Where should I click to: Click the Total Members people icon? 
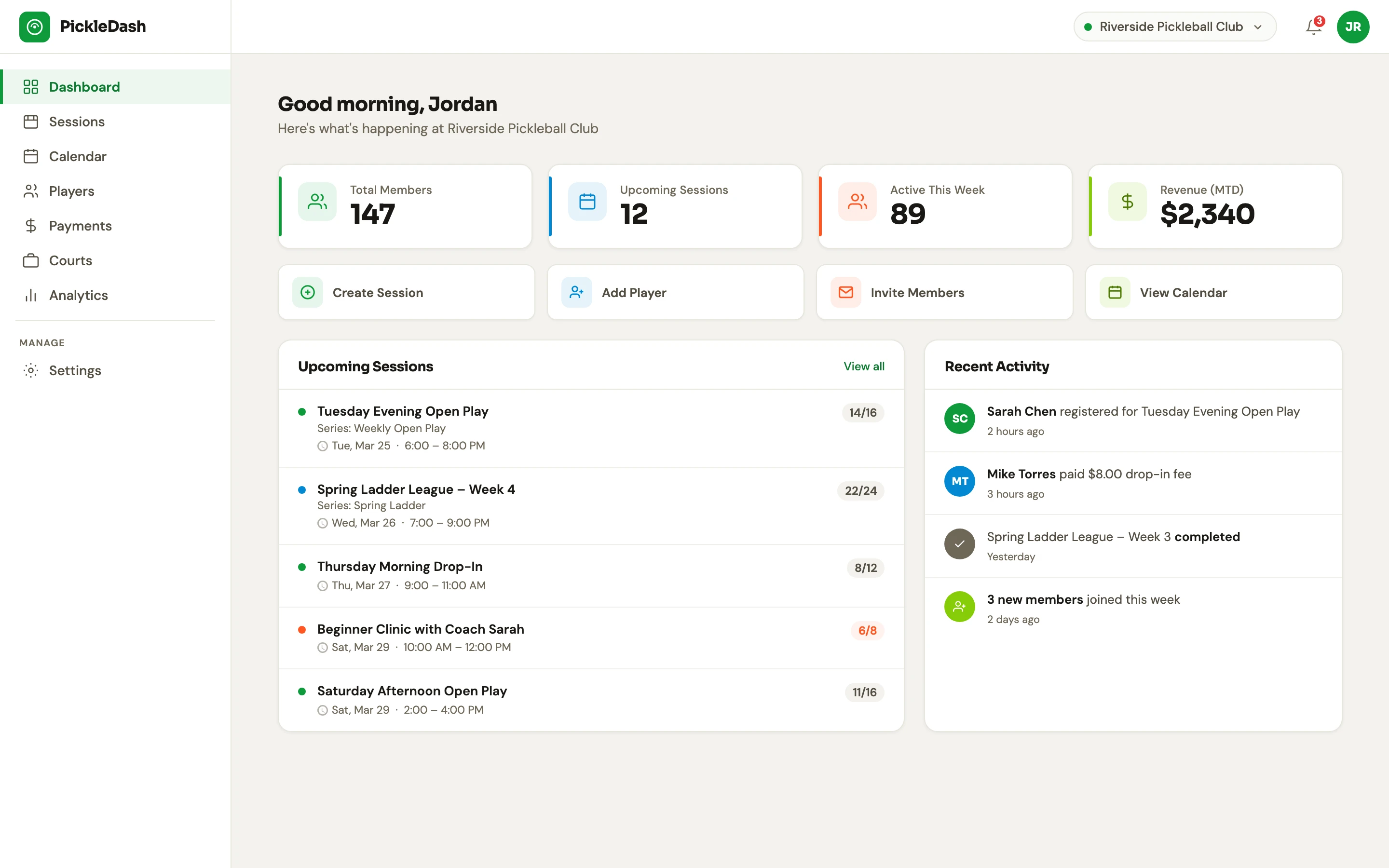click(317, 202)
